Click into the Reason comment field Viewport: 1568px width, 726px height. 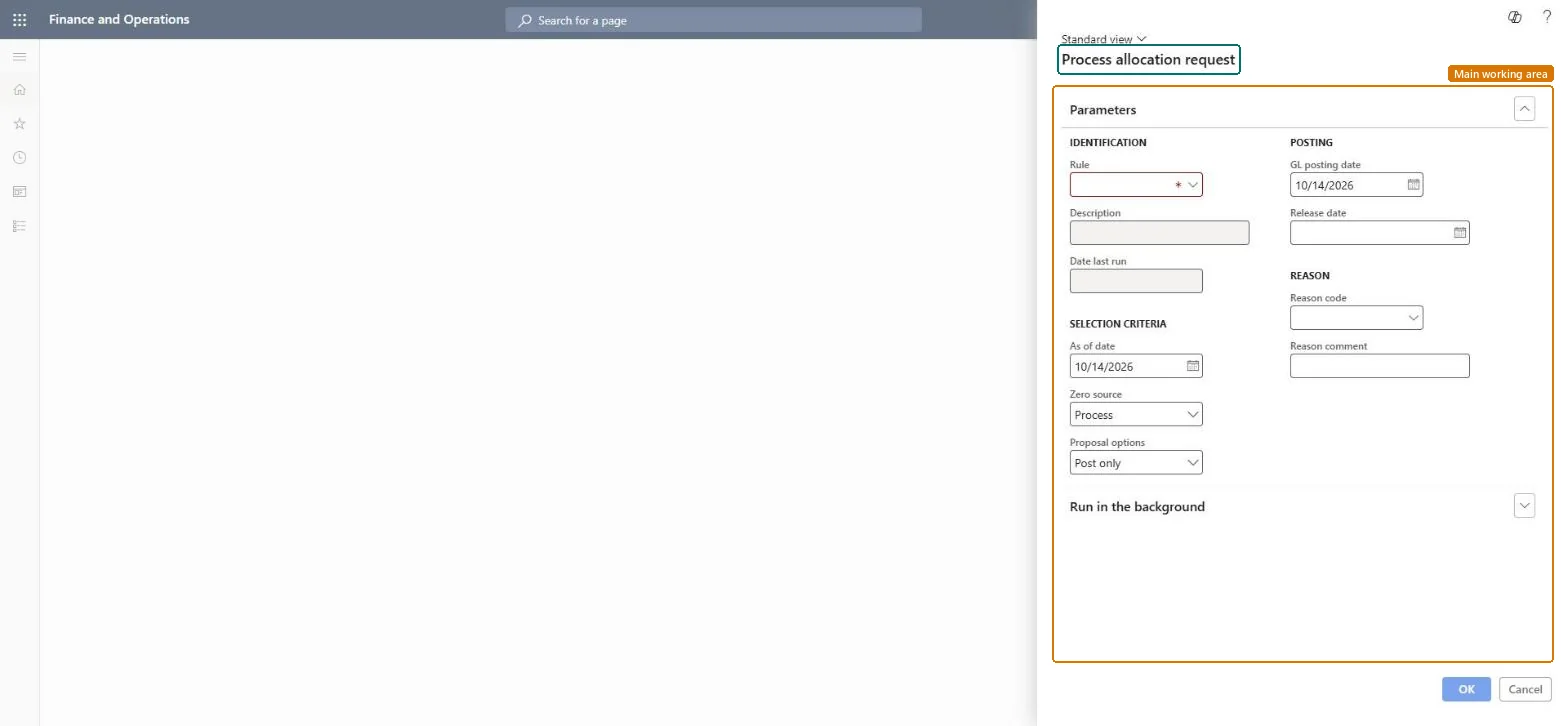coord(1380,366)
